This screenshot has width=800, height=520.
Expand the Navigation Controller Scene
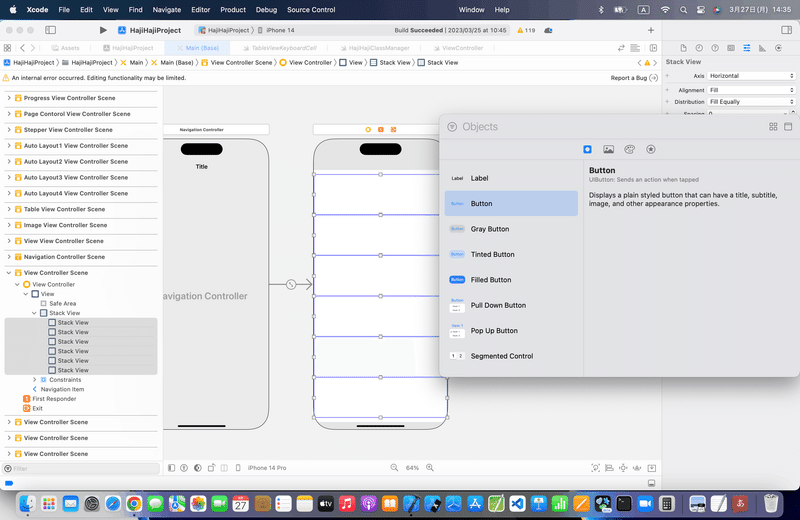[x=9, y=256]
